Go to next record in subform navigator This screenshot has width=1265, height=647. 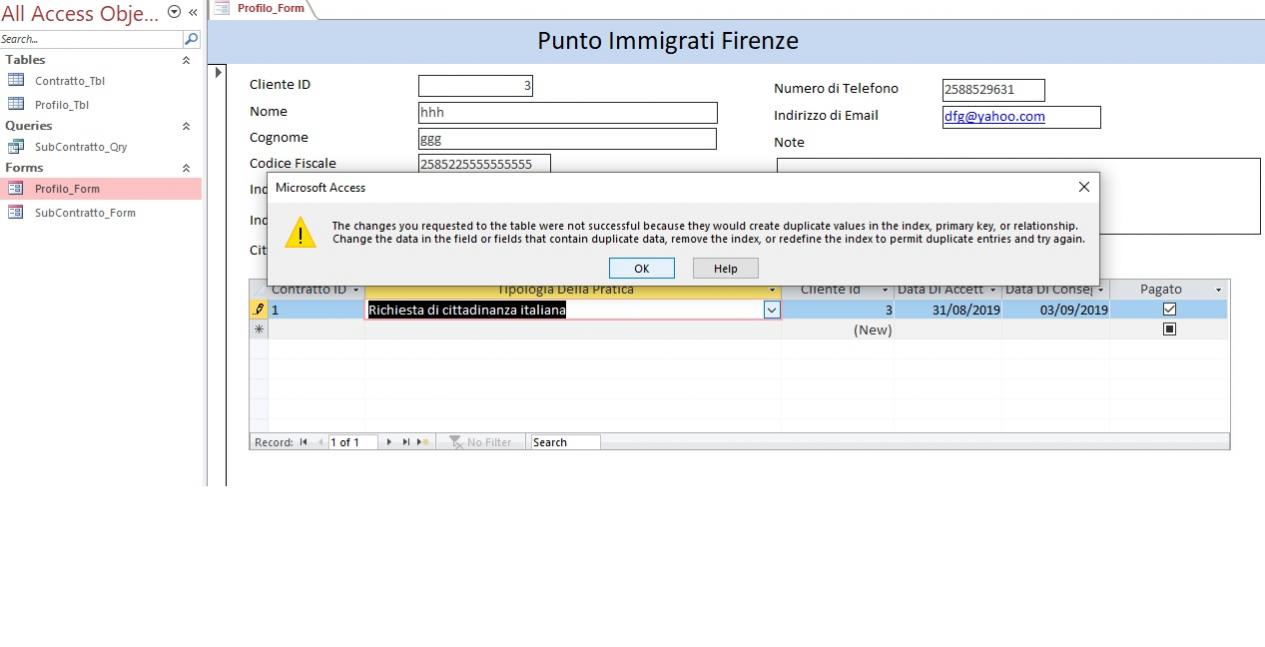point(389,442)
